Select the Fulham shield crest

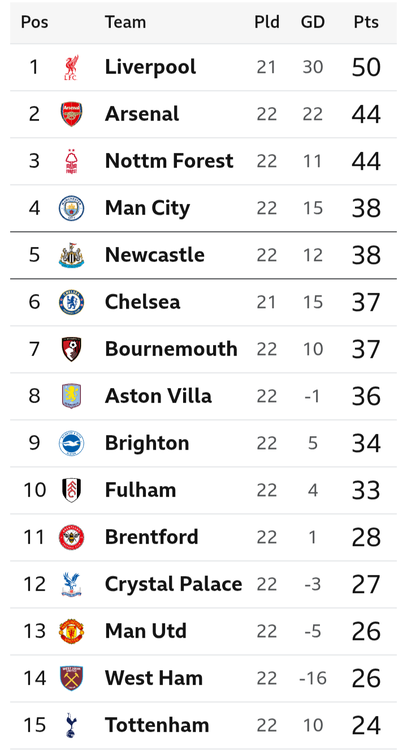point(71,490)
